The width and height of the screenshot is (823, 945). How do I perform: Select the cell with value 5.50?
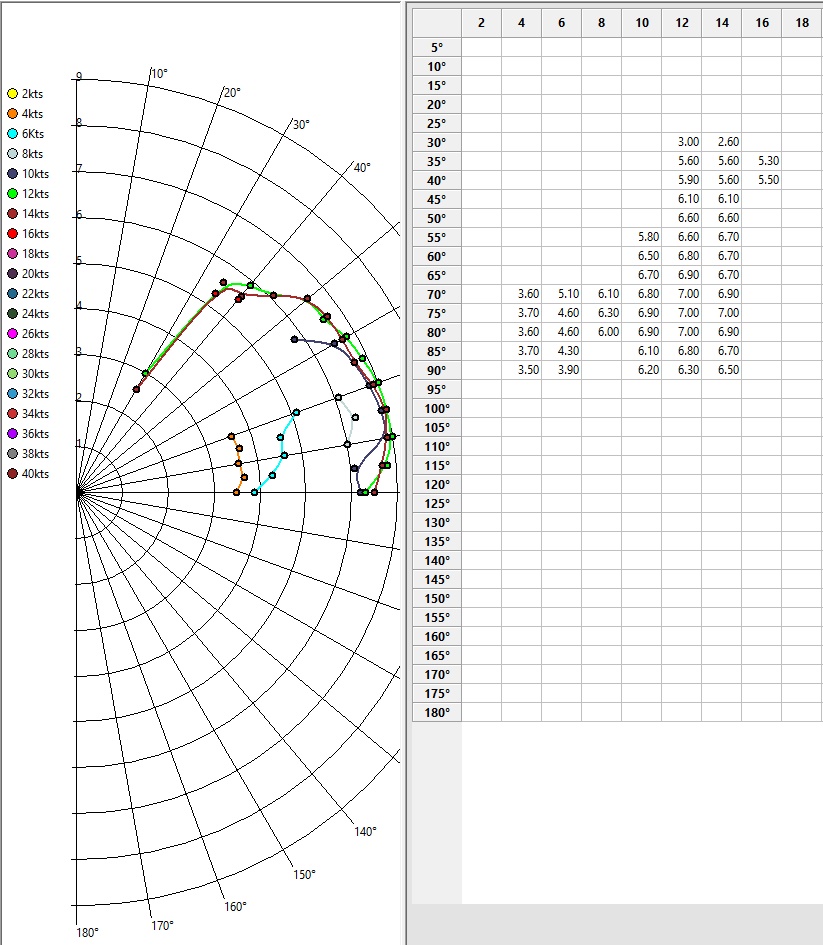[762, 180]
